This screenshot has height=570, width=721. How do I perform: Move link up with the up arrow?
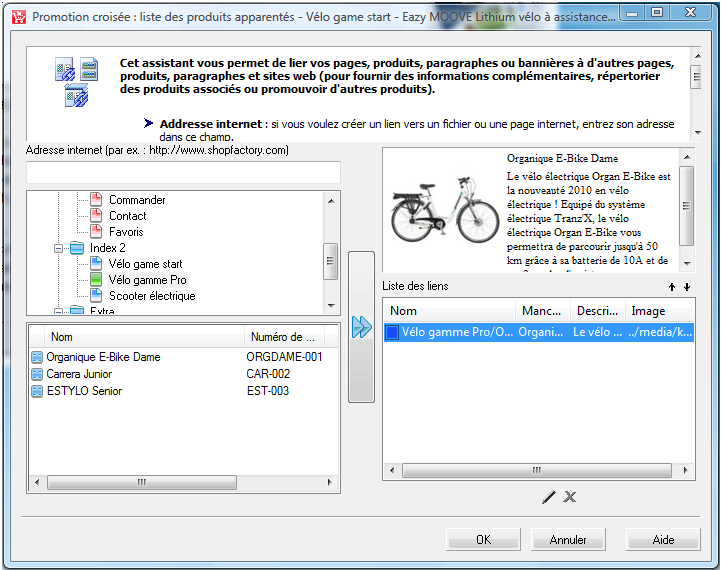(x=671, y=287)
